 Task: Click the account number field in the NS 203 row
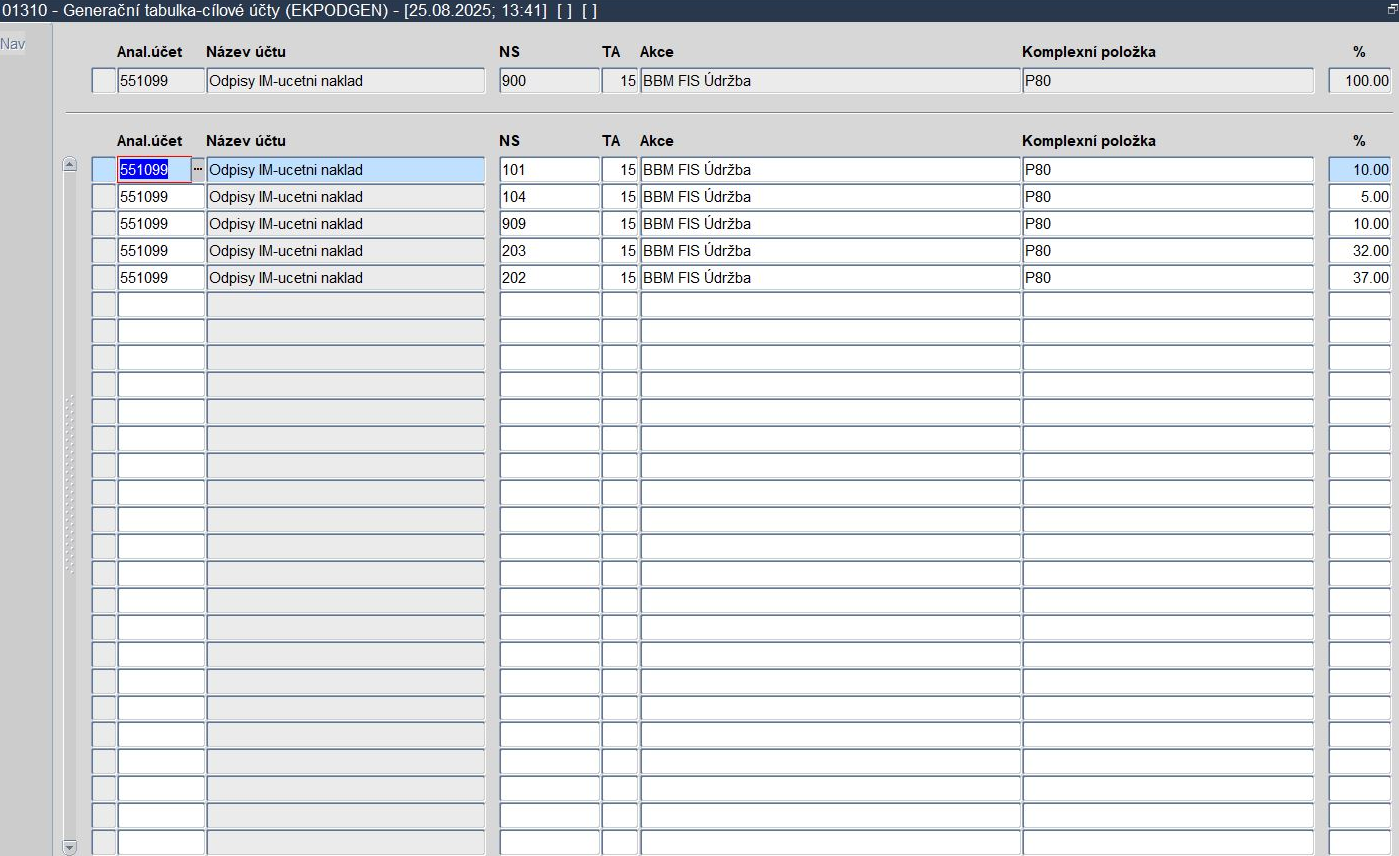click(161, 251)
